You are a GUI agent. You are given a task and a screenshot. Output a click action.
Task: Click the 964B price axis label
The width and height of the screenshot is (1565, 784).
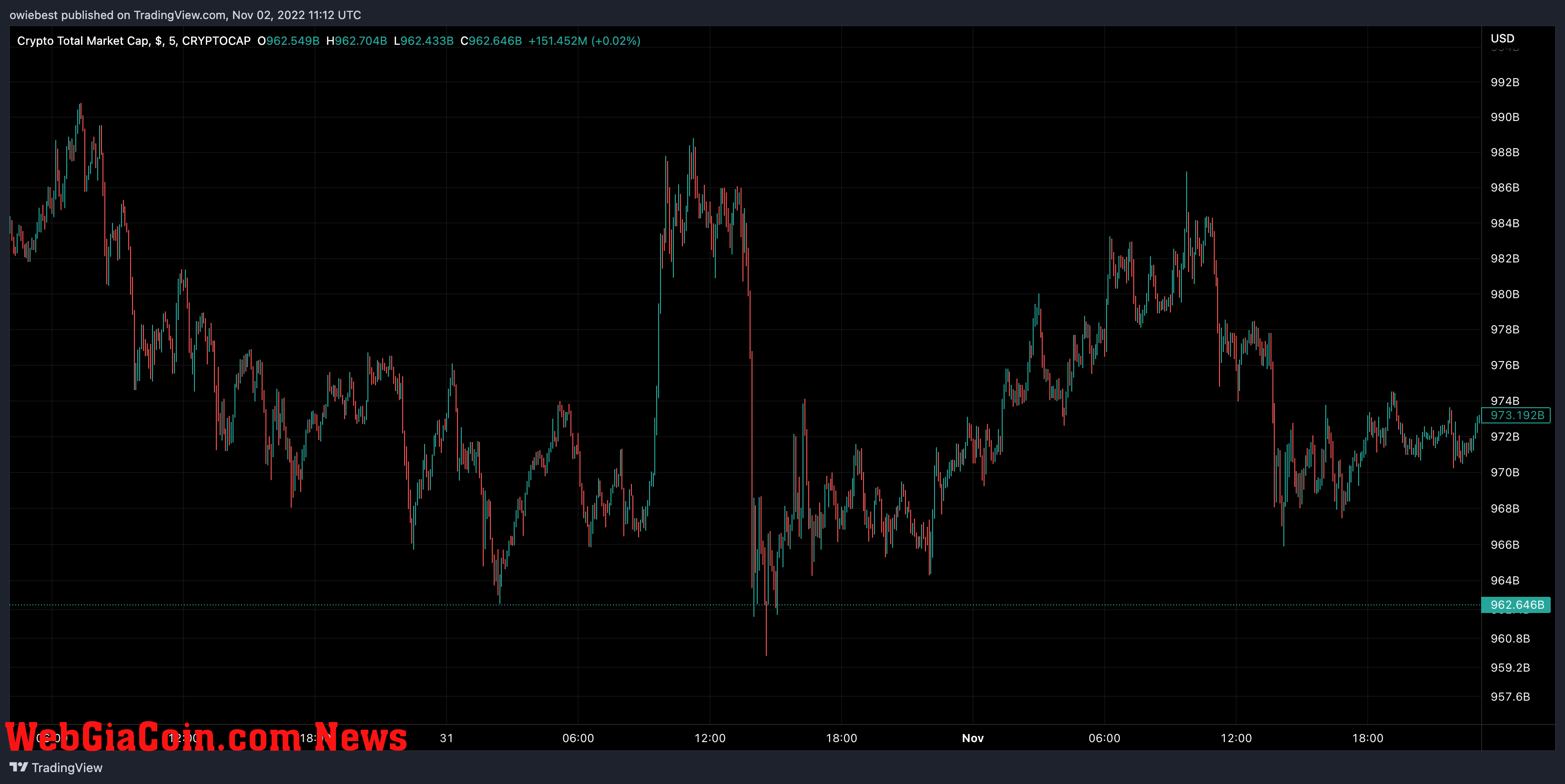click(1505, 580)
